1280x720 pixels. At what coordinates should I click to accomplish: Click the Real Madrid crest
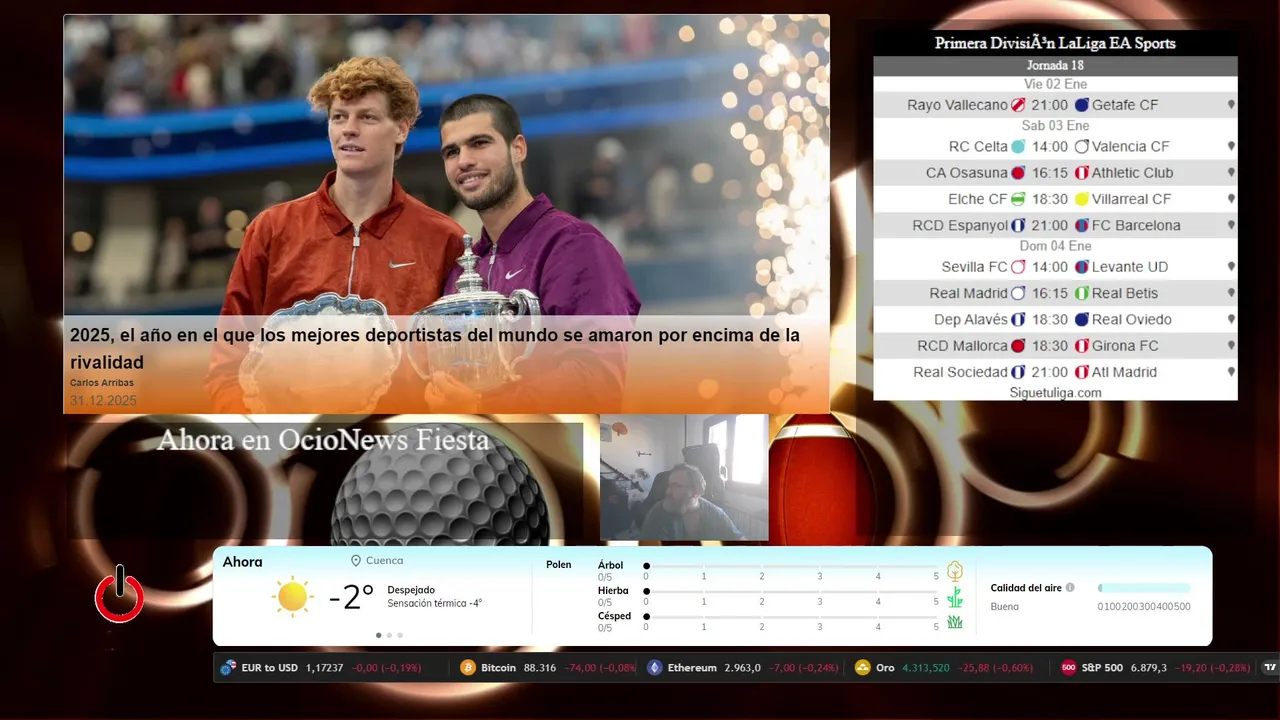tap(1018, 293)
